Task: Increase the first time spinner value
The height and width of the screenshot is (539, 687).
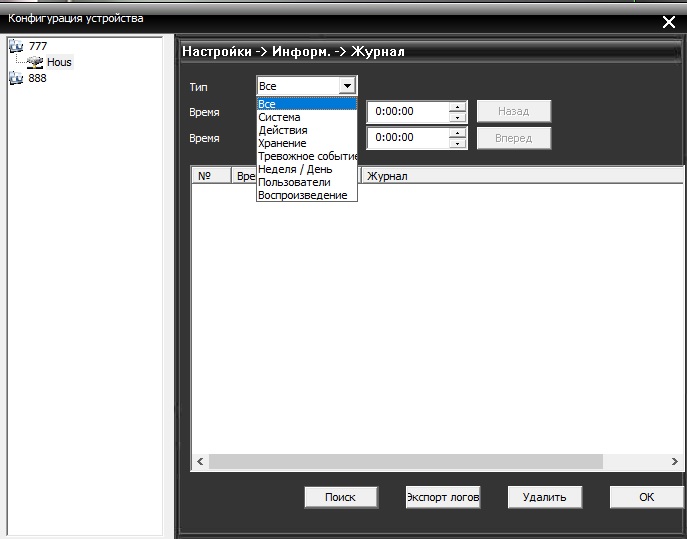Action: 457,107
